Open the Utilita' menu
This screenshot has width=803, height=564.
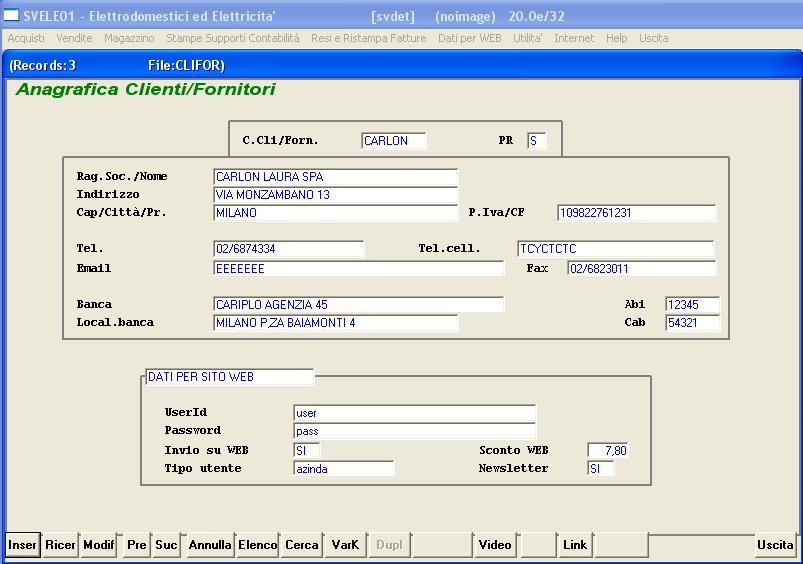(527, 38)
